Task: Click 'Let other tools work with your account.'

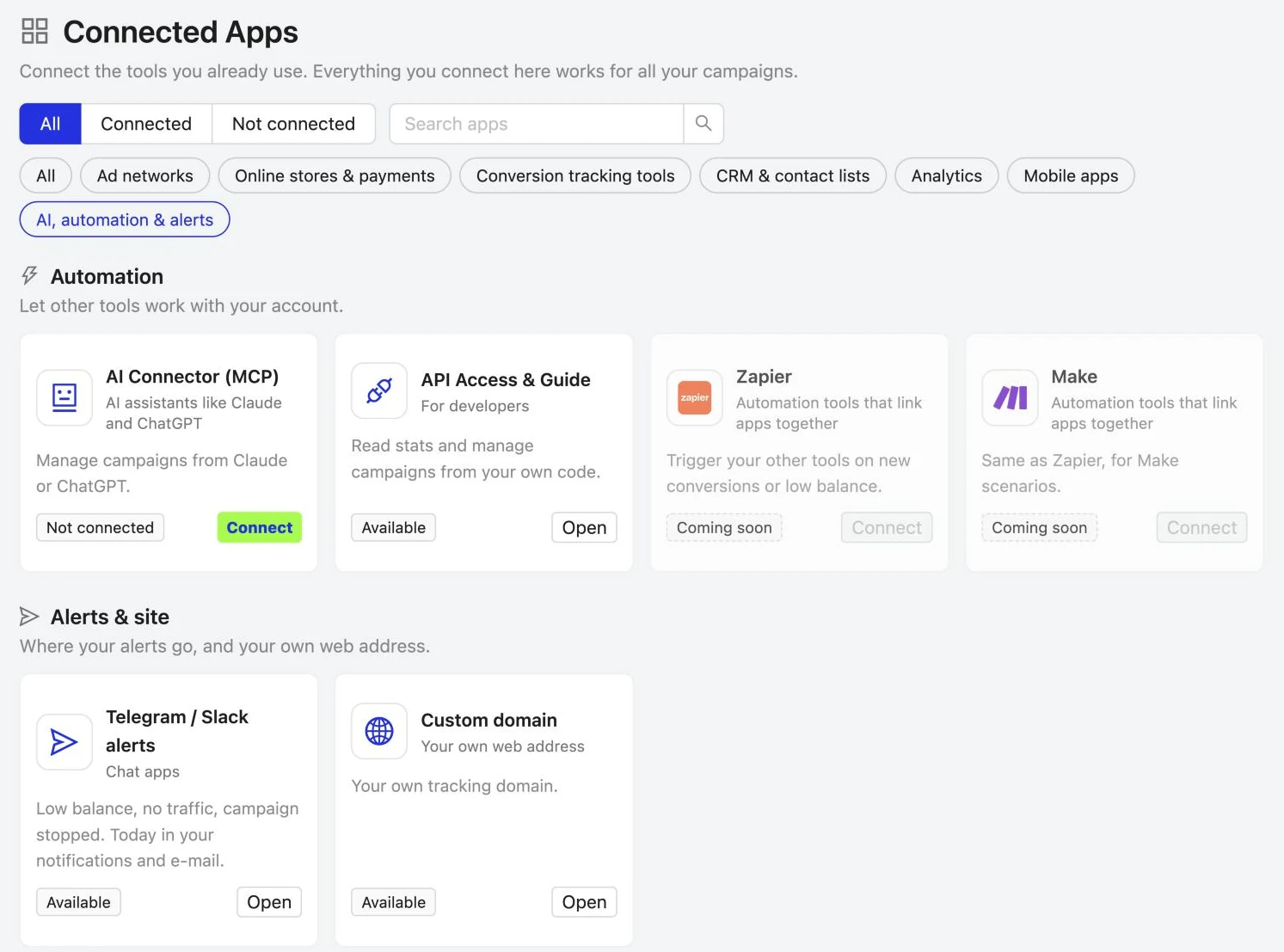Action: 181,306
